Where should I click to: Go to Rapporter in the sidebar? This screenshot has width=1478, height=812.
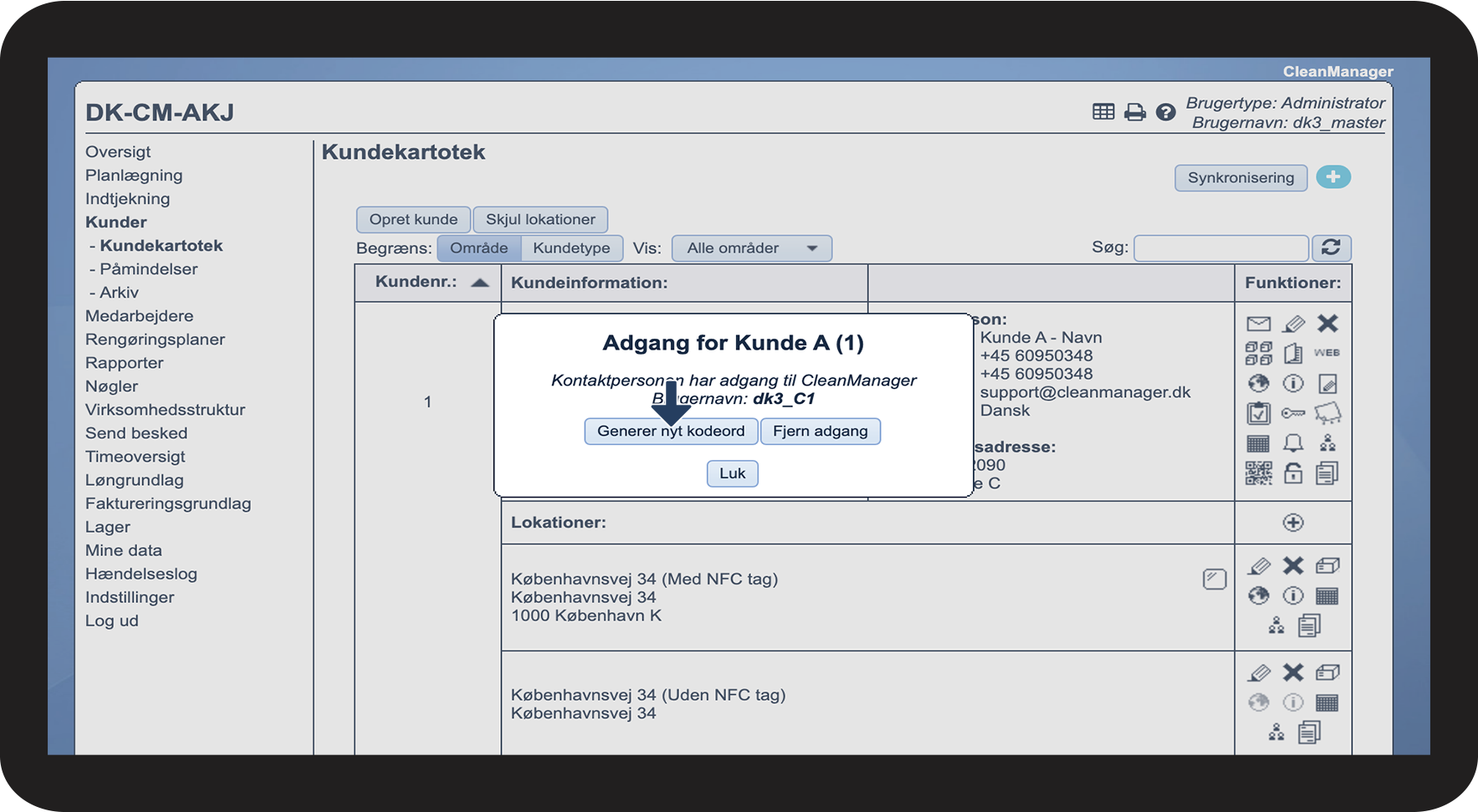[x=124, y=363]
